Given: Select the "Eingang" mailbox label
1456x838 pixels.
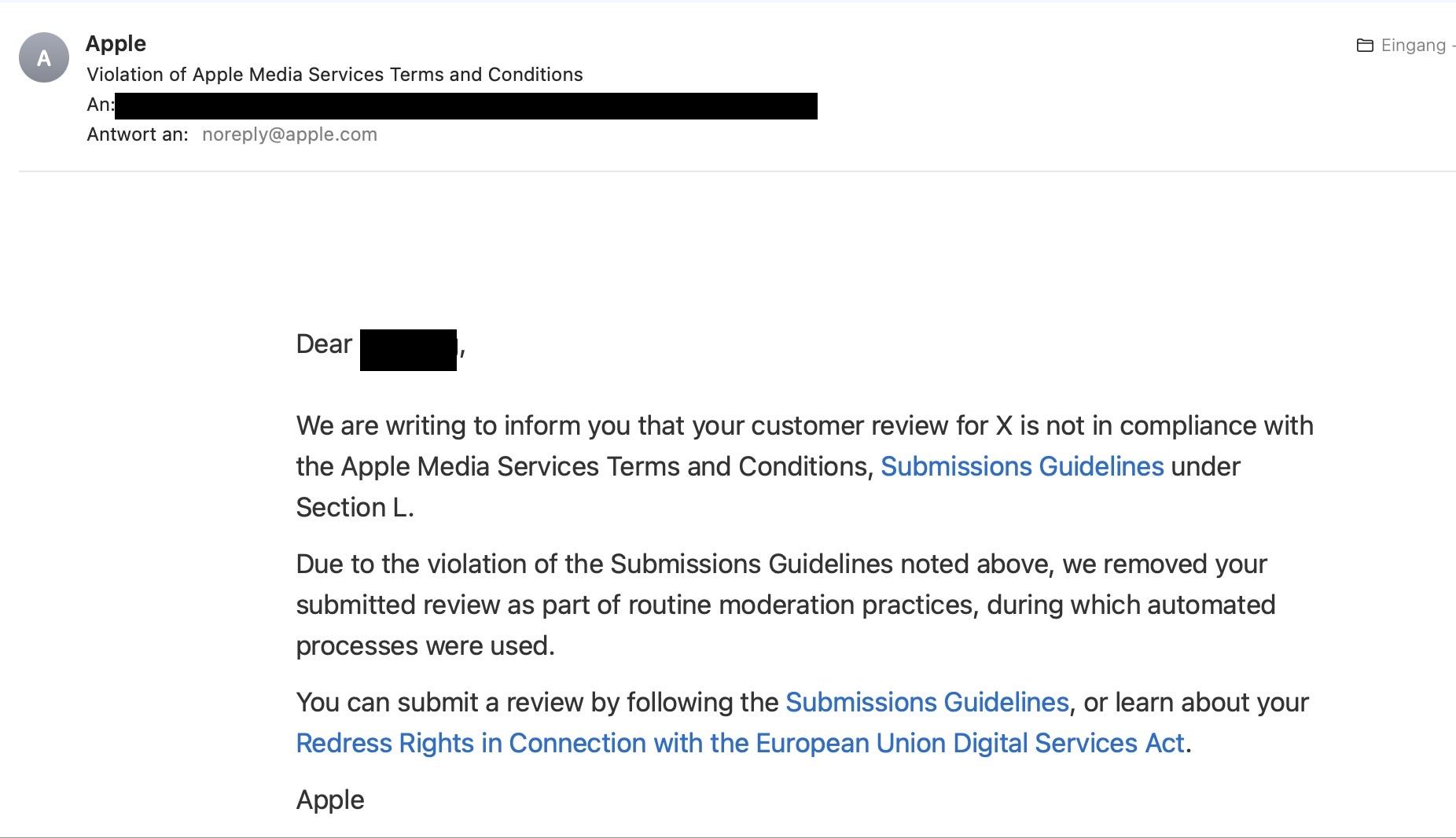Looking at the screenshot, I should pos(1413,46).
